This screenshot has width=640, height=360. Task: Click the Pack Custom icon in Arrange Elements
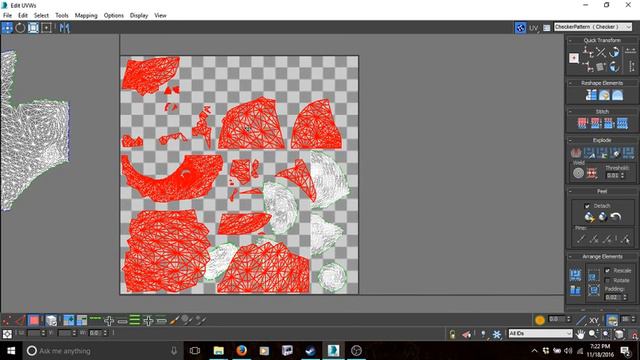576,275
